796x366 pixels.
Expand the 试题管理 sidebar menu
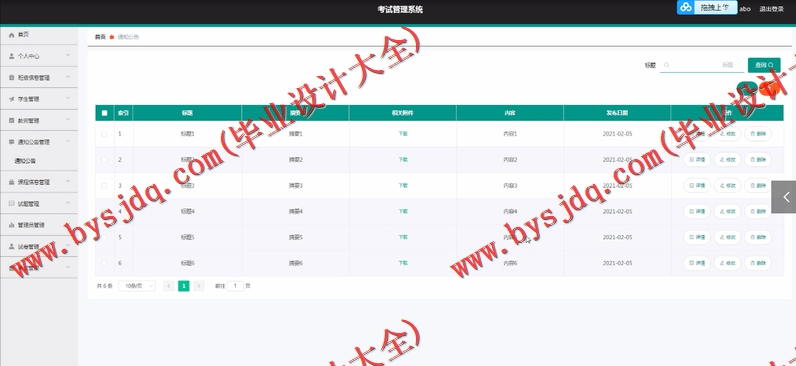click(39, 204)
